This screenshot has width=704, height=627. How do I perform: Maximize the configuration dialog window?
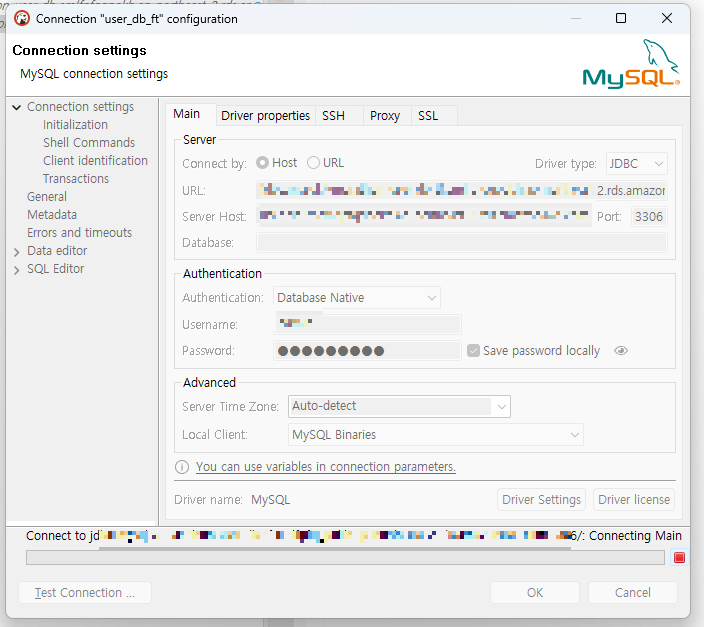pyautogui.click(x=621, y=18)
